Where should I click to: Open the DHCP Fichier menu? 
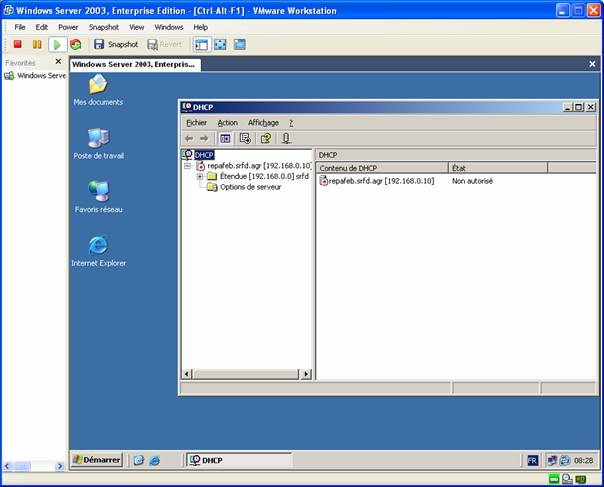point(196,123)
